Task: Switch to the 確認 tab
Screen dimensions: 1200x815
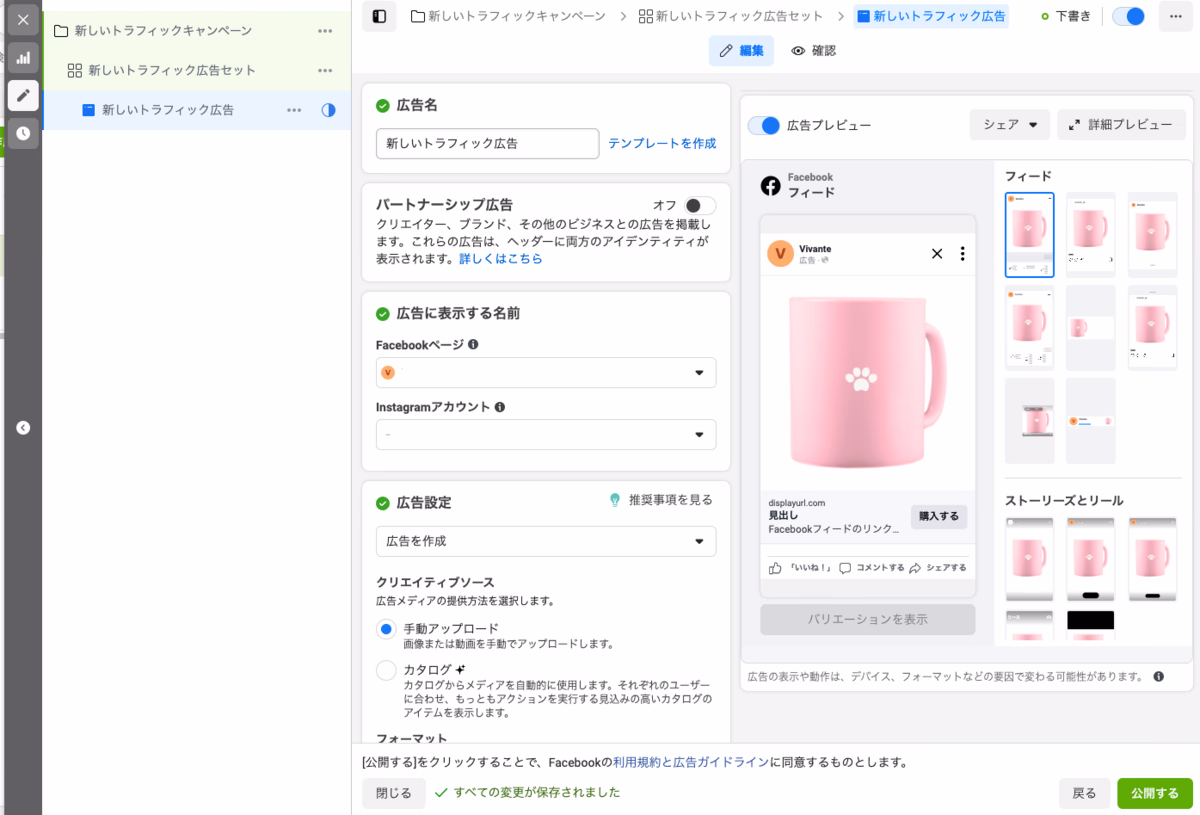Action: coord(813,51)
